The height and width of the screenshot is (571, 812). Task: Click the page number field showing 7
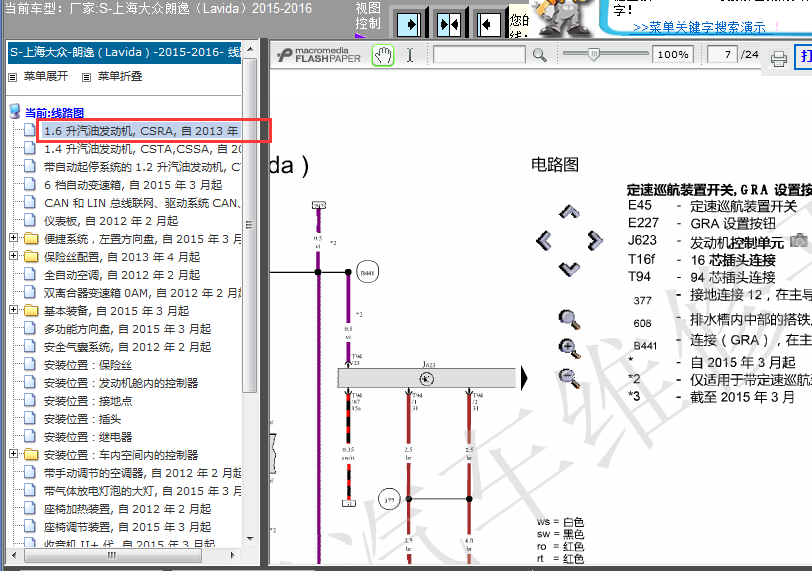click(722, 54)
